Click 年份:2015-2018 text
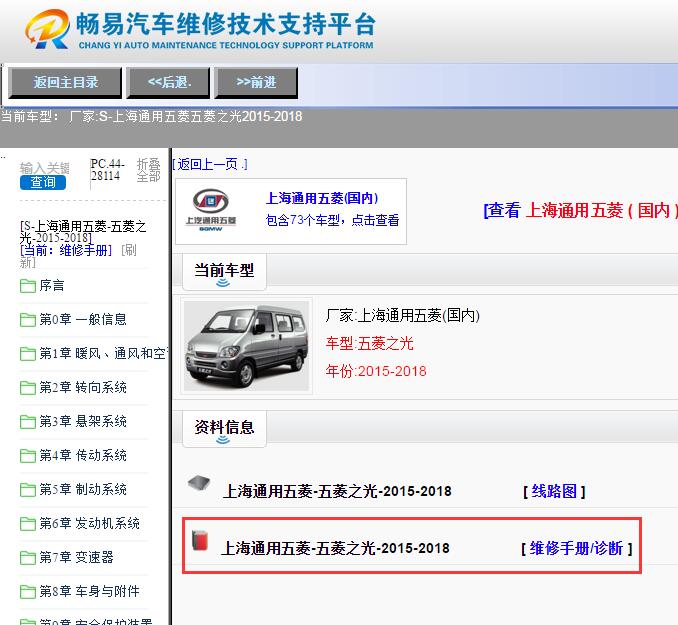The height and width of the screenshot is (625, 678). (376, 371)
